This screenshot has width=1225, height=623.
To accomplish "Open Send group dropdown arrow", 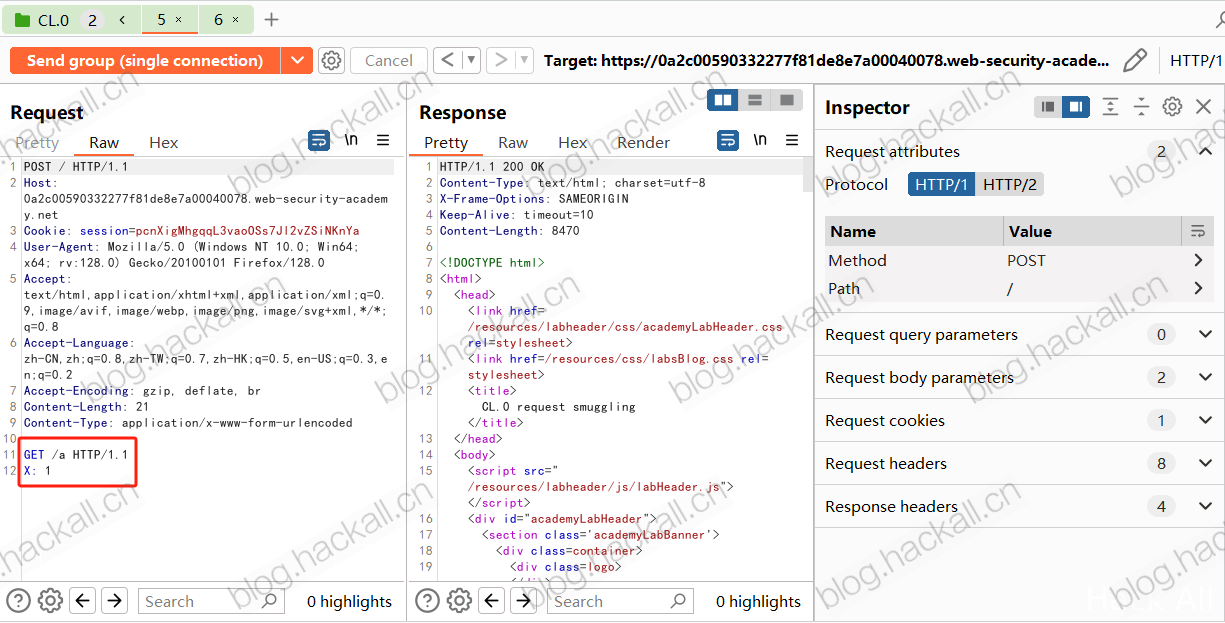I will pyautogui.click(x=297, y=61).
